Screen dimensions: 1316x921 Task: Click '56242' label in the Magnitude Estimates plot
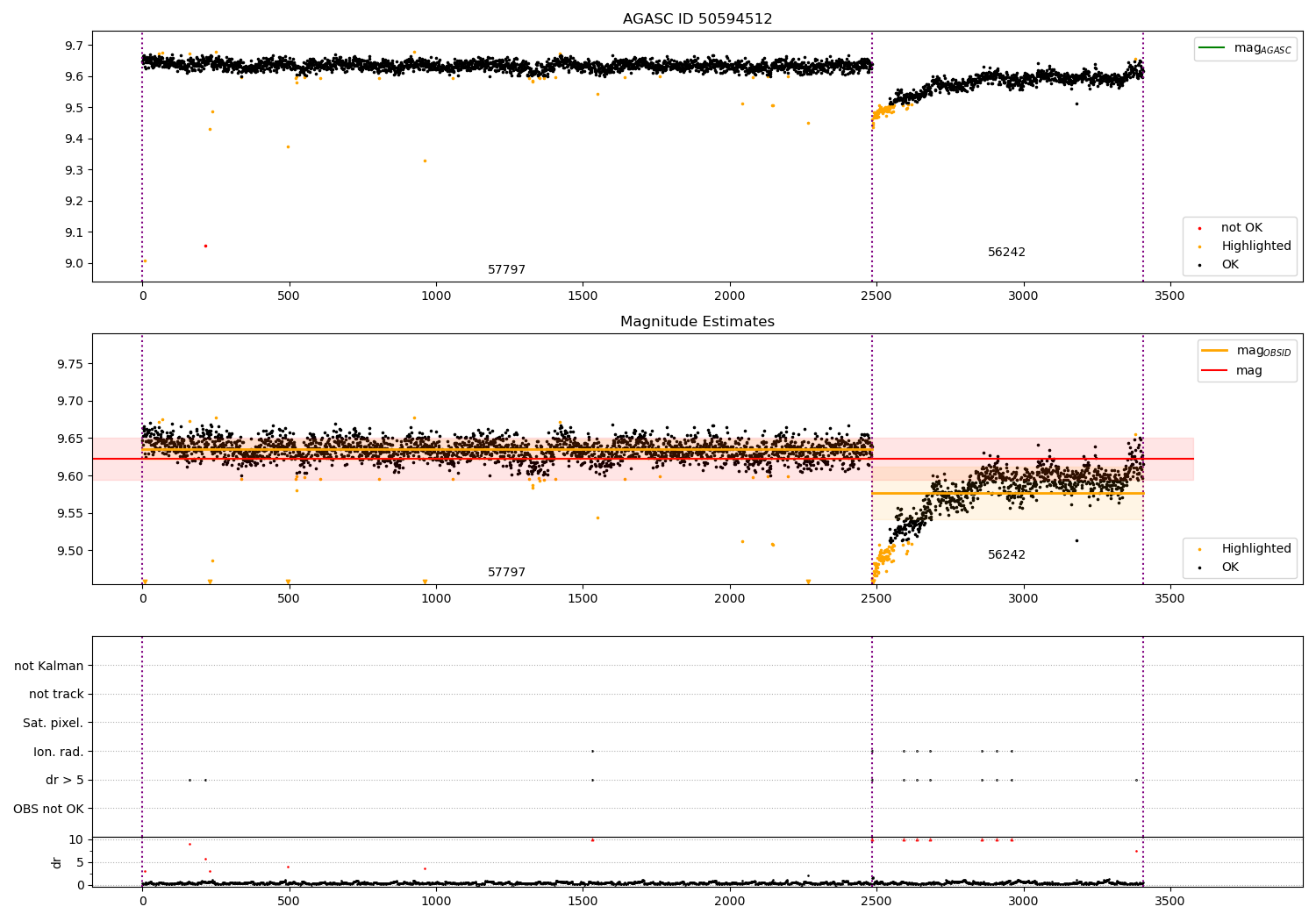point(1006,555)
